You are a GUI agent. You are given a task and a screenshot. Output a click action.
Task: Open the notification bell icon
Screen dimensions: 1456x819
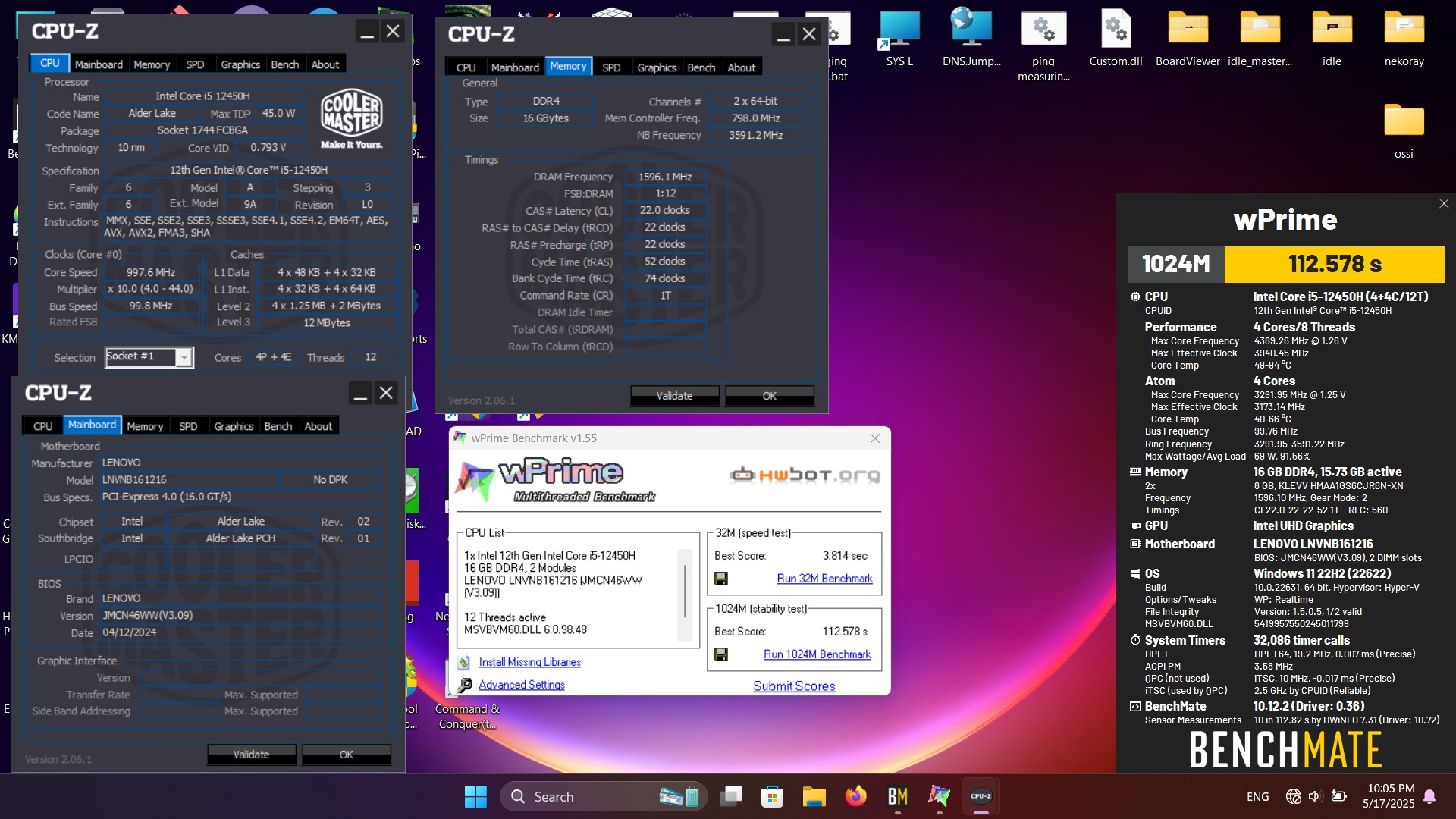[x=1429, y=796]
